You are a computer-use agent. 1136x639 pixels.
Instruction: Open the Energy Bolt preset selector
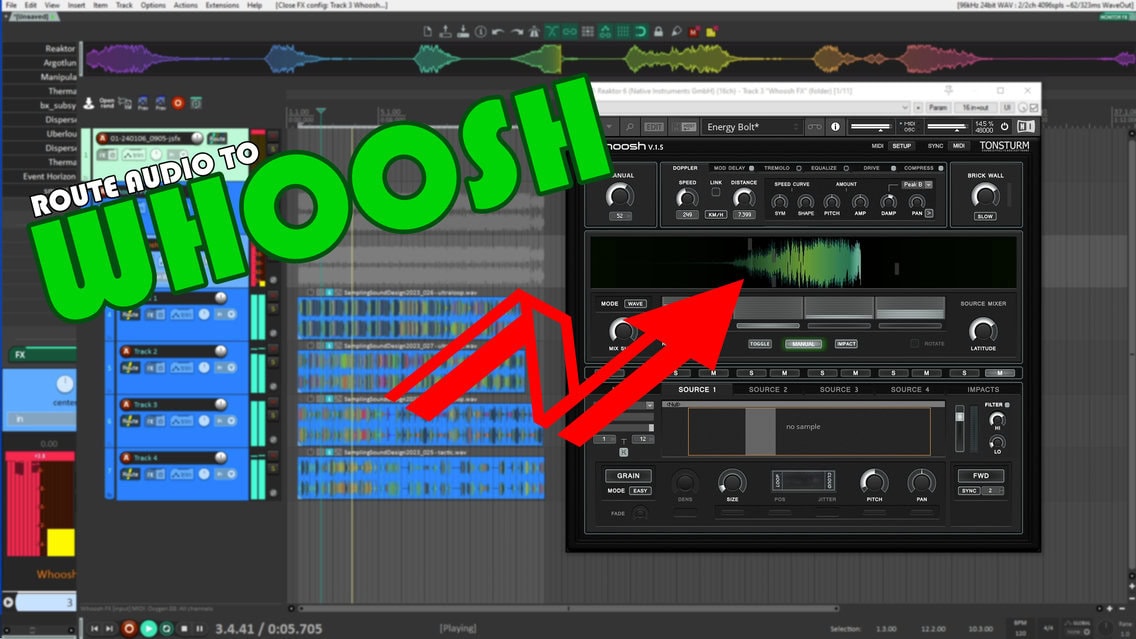click(x=752, y=127)
